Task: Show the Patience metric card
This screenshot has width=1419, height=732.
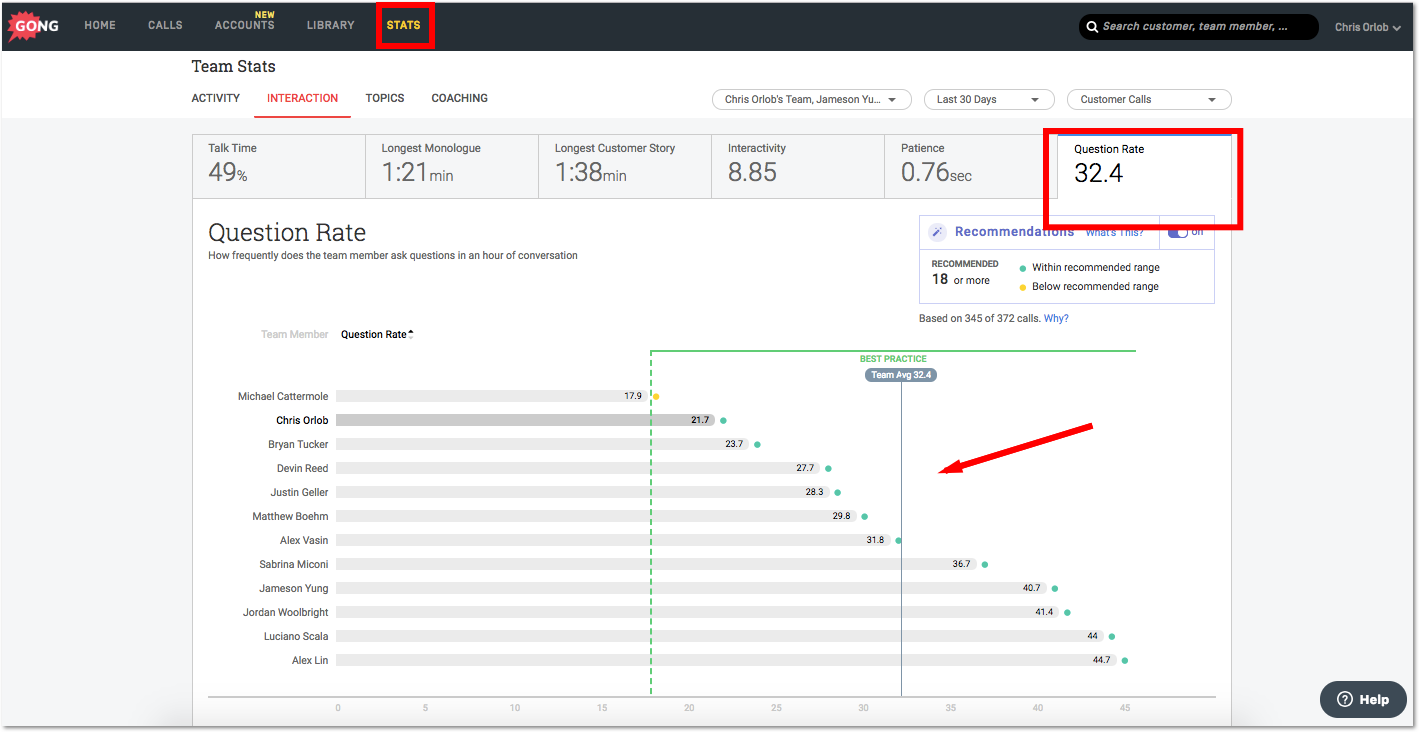Action: pos(971,166)
